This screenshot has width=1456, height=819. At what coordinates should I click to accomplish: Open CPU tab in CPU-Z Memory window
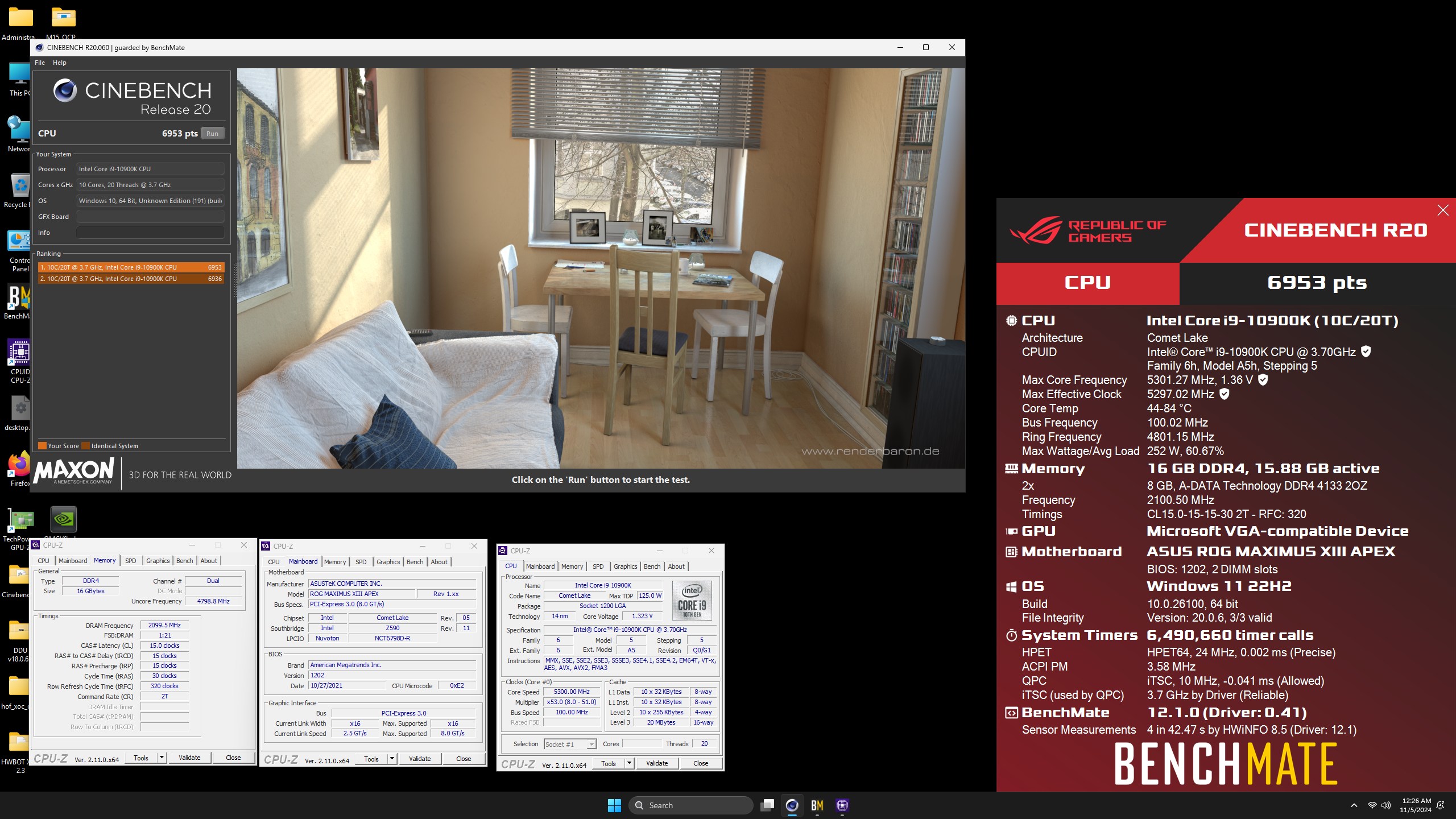tap(44, 561)
